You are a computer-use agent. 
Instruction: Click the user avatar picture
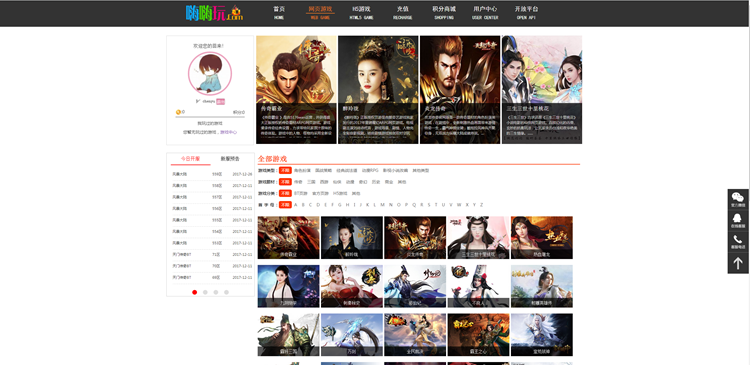210,74
